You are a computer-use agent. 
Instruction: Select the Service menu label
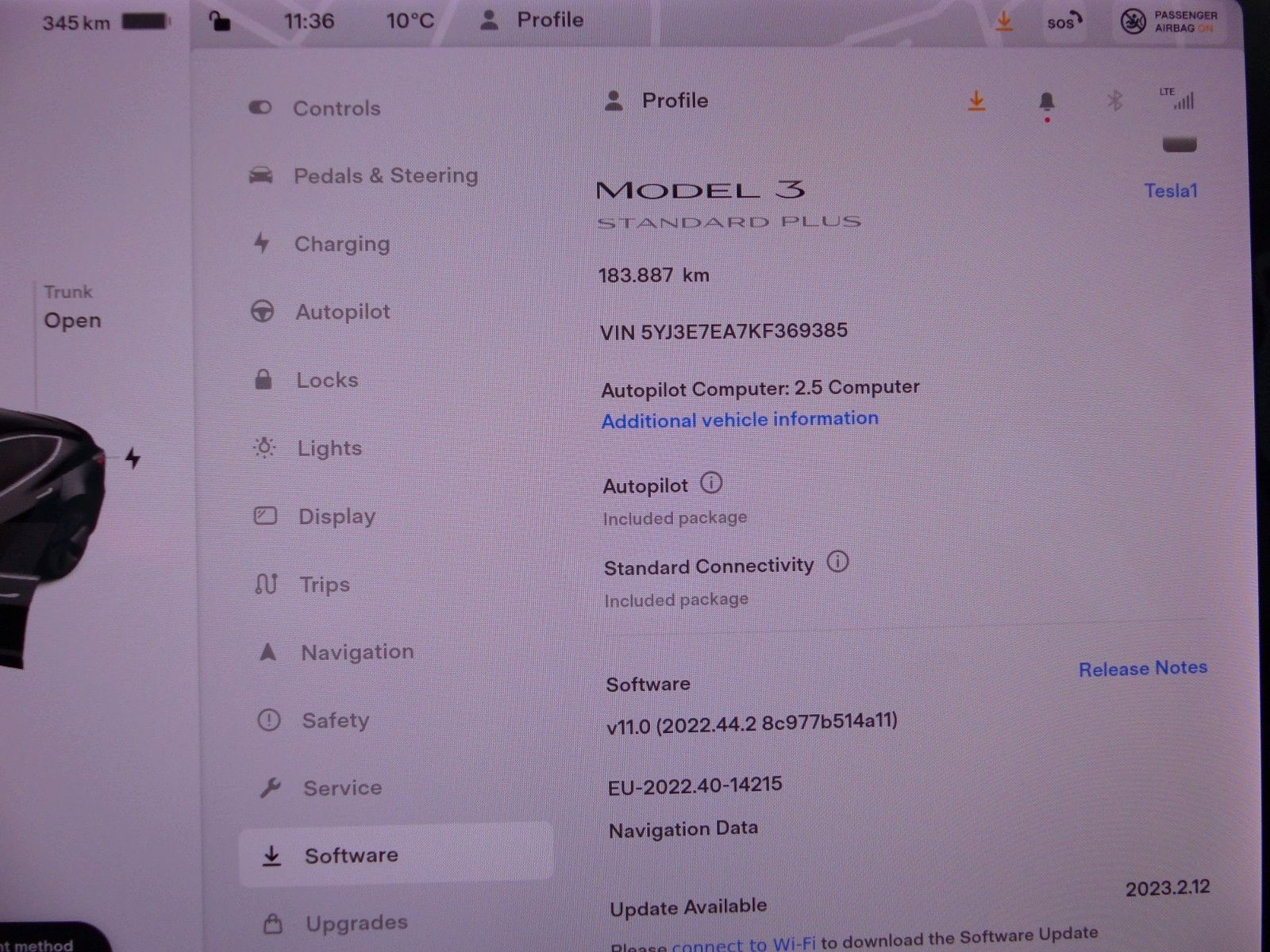coord(343,788)
